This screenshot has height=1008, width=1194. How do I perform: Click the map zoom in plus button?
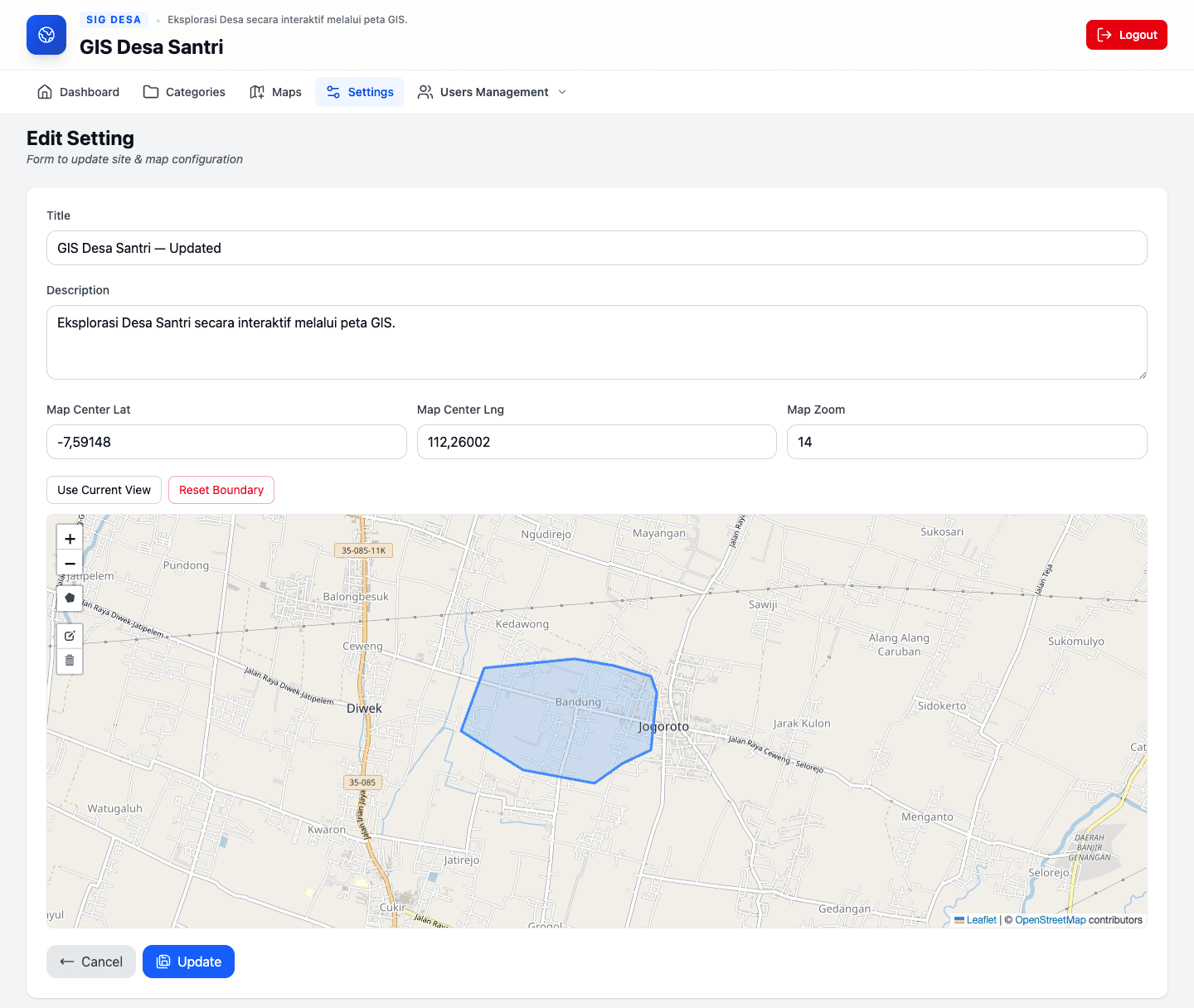point(70,539)
